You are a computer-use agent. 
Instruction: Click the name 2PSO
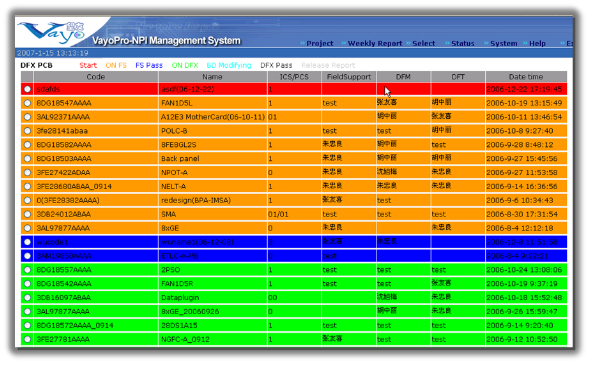point(171,270)
